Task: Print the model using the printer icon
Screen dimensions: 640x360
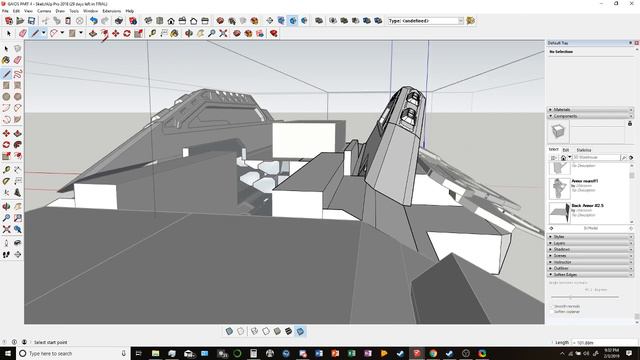Action: coord(119,20)
